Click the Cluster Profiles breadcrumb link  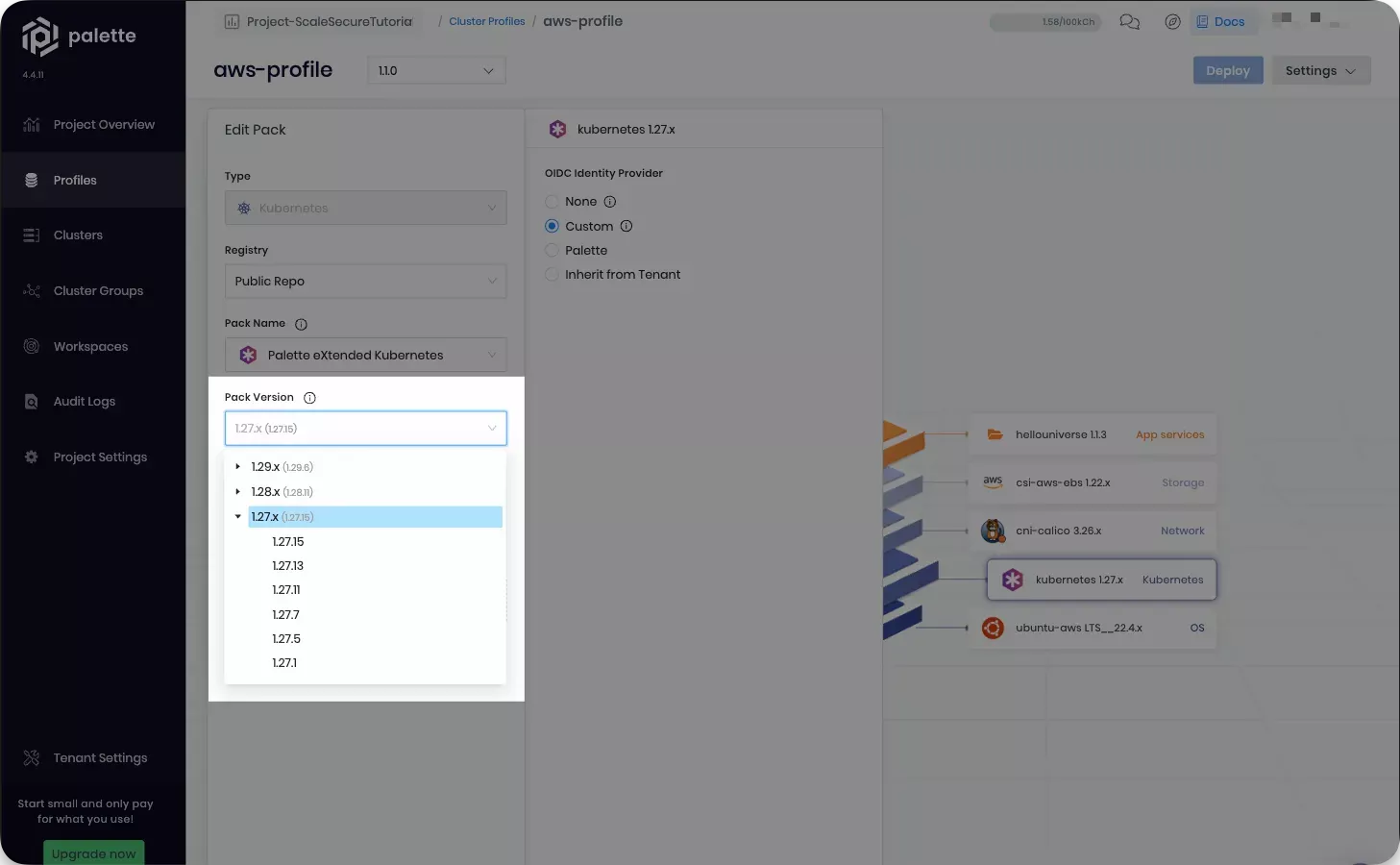[x=487, y=21]
